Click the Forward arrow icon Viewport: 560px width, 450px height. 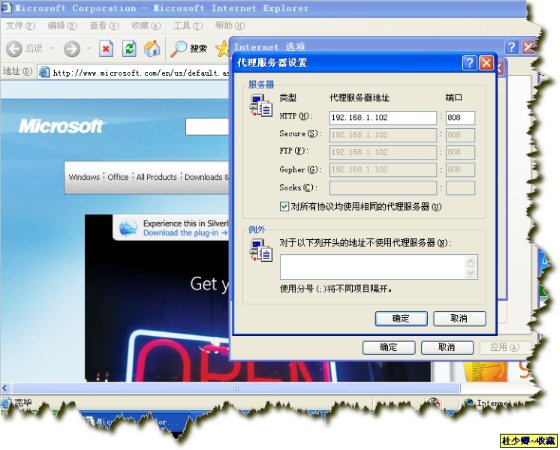(x=72, y=49)
